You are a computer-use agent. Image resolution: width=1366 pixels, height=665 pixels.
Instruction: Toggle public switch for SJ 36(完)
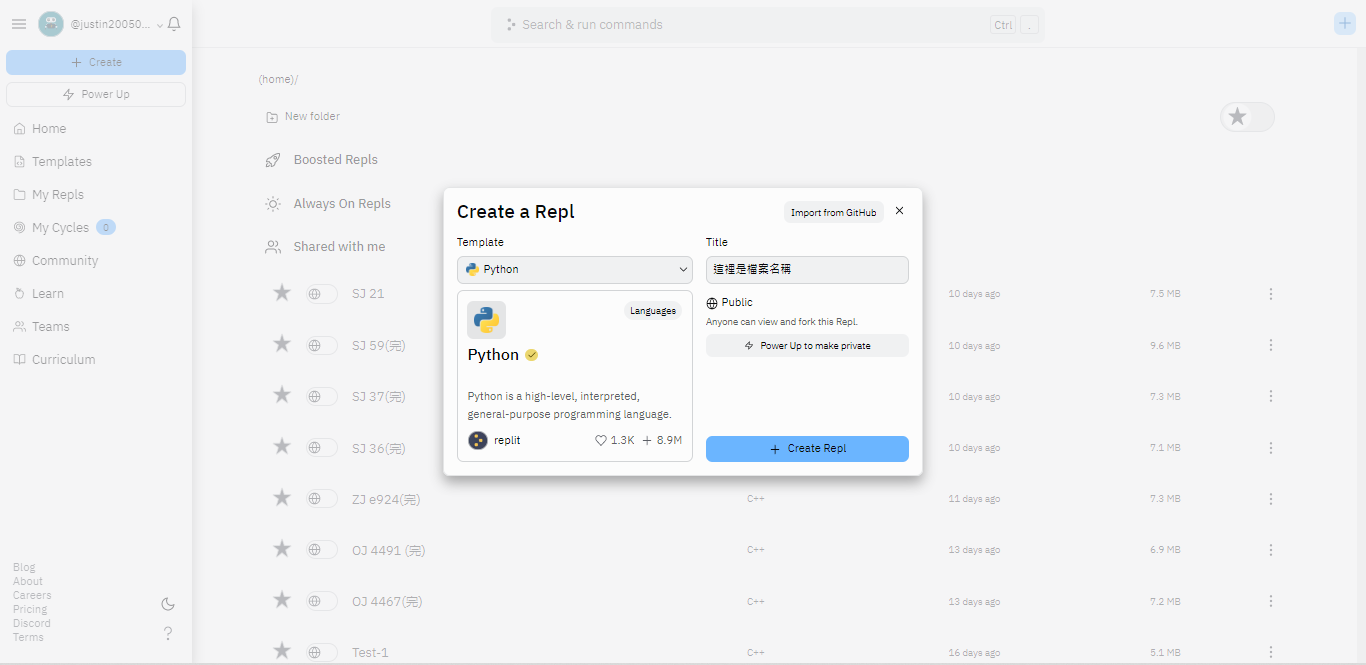coord(321,447)
